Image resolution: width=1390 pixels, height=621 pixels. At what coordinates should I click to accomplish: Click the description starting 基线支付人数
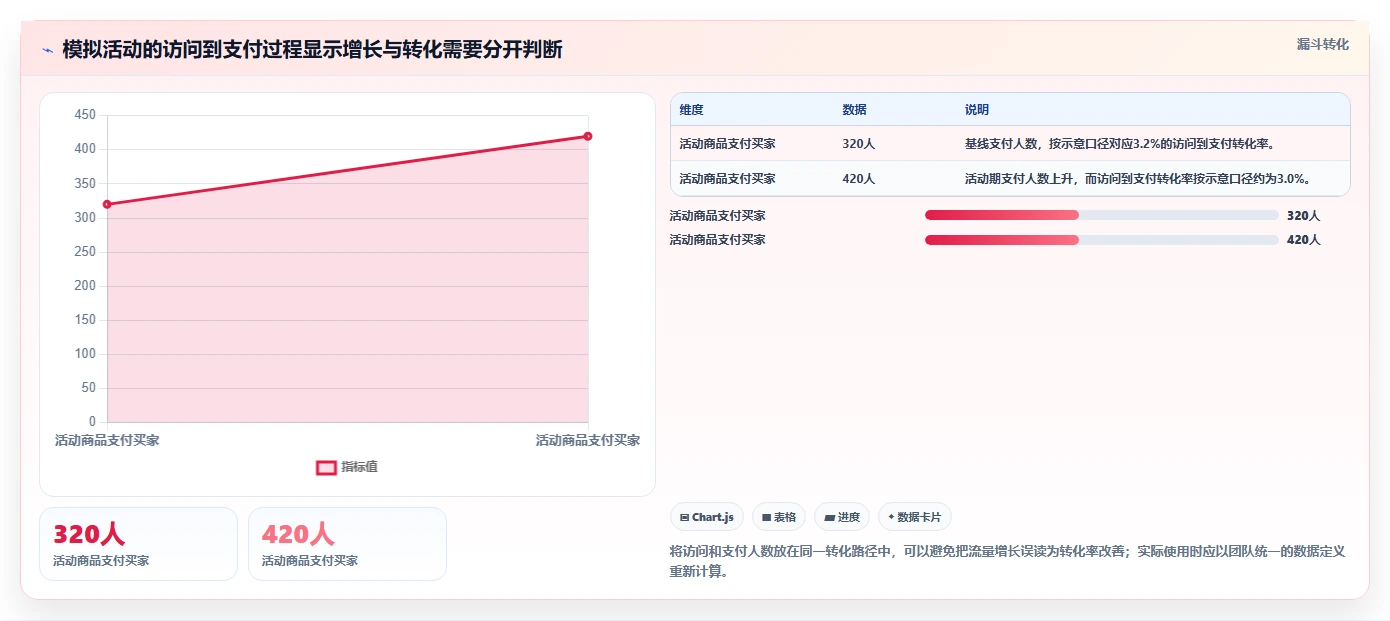(1120, 144)
